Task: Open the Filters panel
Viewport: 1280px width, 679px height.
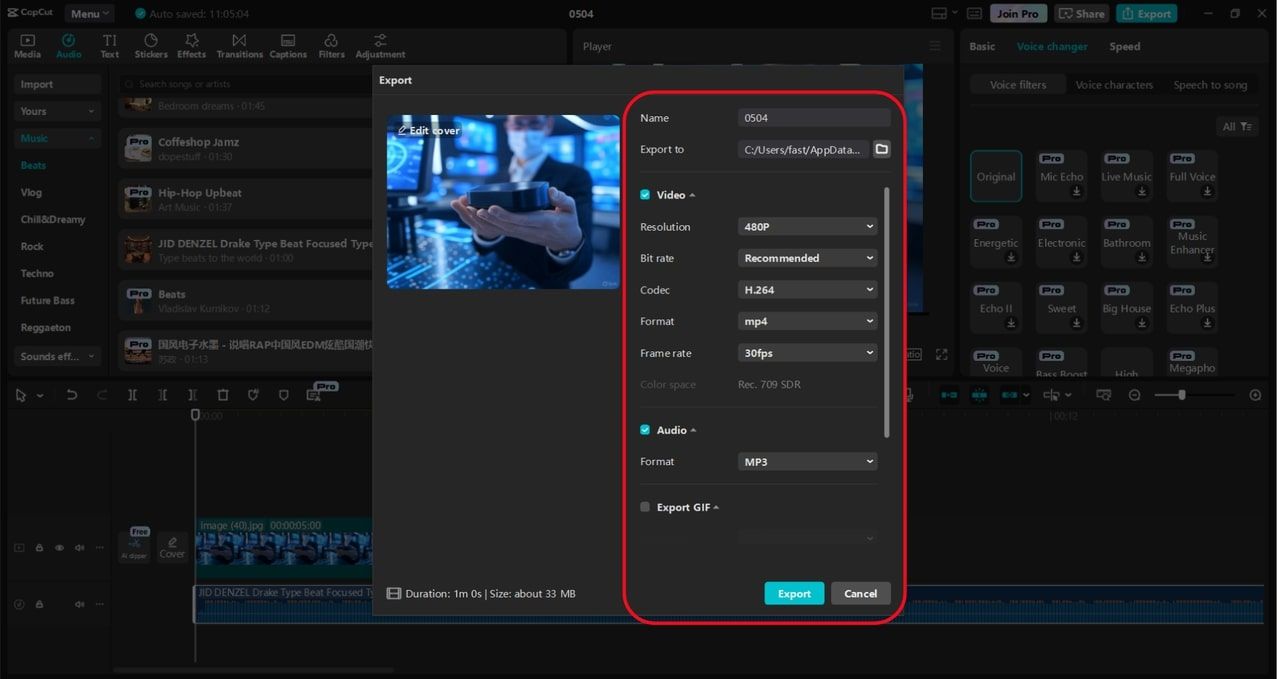Action: tap(331, 46)
